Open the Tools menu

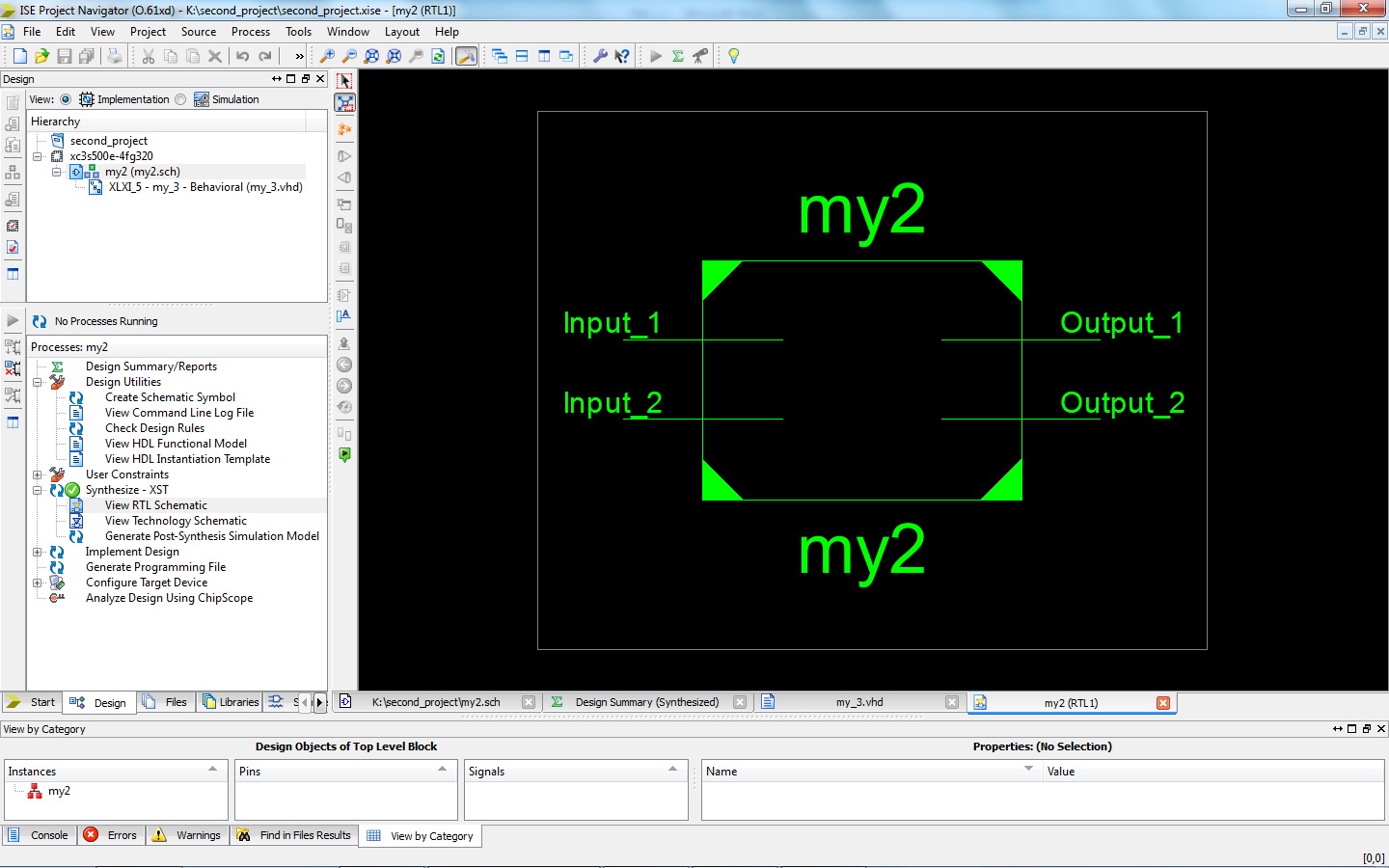(298, 32)
